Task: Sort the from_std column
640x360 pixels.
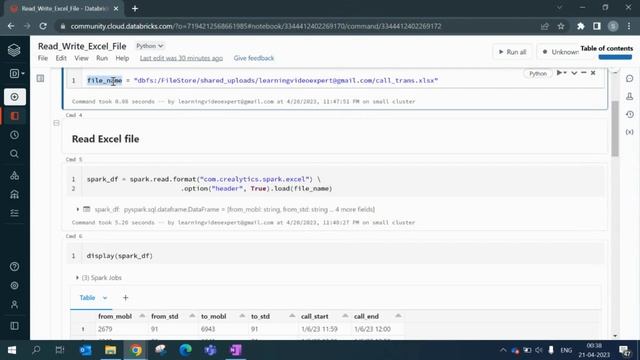Action: point(192,316)
